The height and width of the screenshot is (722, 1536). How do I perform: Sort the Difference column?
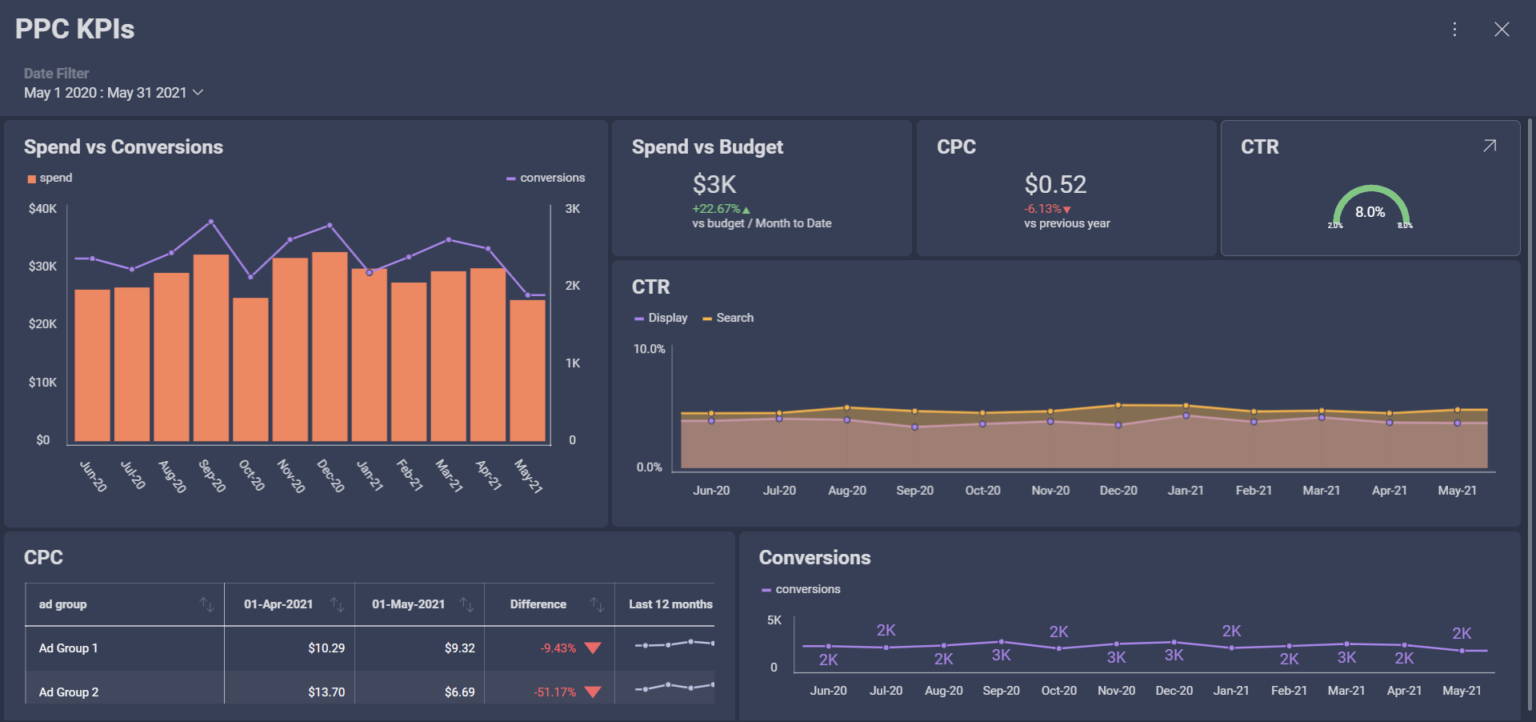click(x=596, y=604)
